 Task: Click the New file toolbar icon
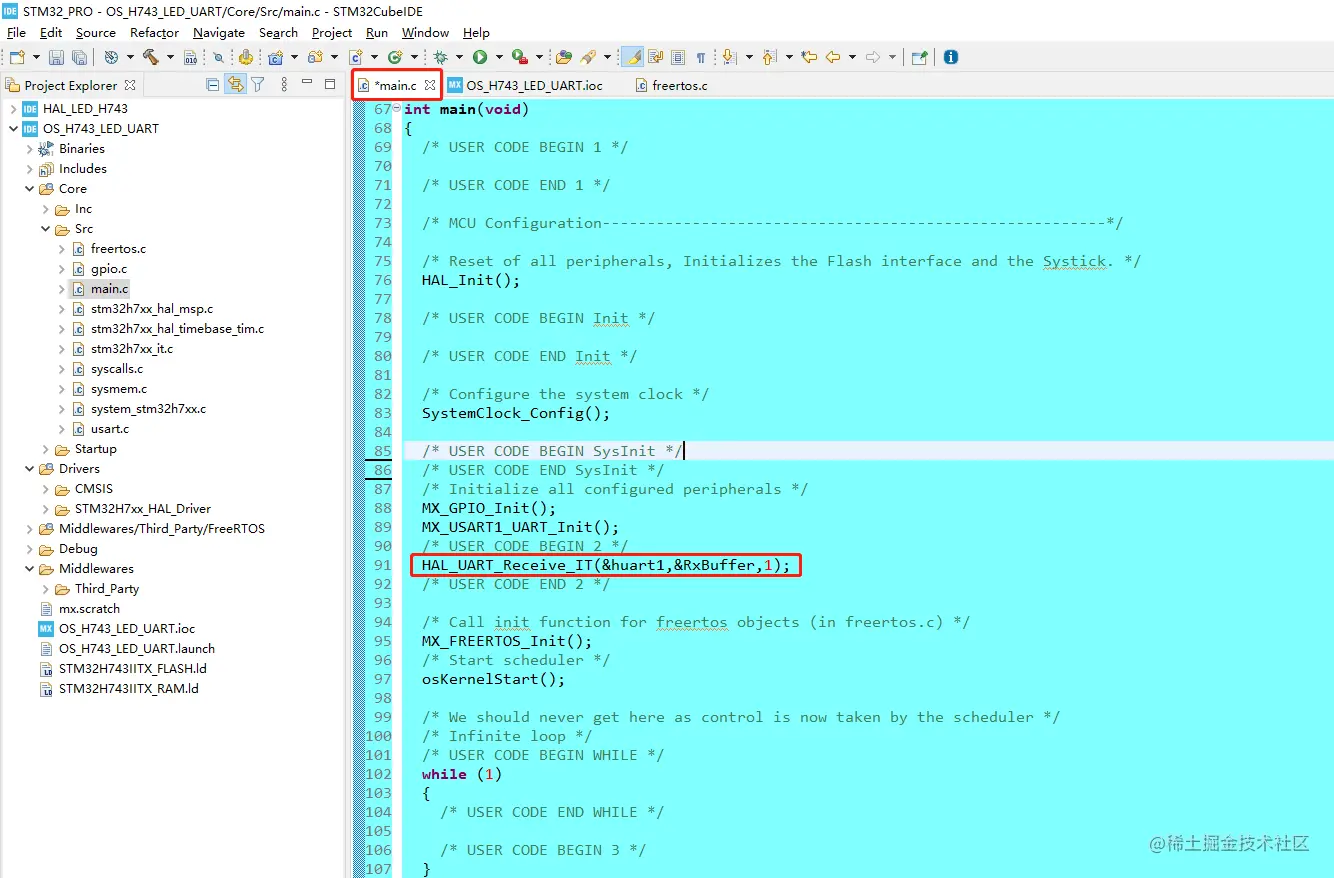[x=16, y=57]
